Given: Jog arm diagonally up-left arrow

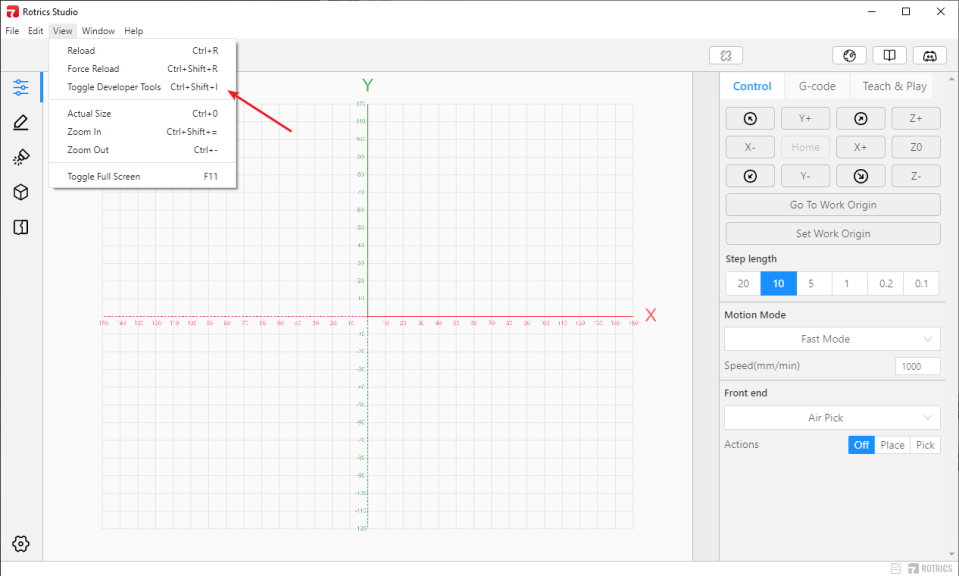Looking at the screenshot, I should pyautogui.click(x=750, y=119).
